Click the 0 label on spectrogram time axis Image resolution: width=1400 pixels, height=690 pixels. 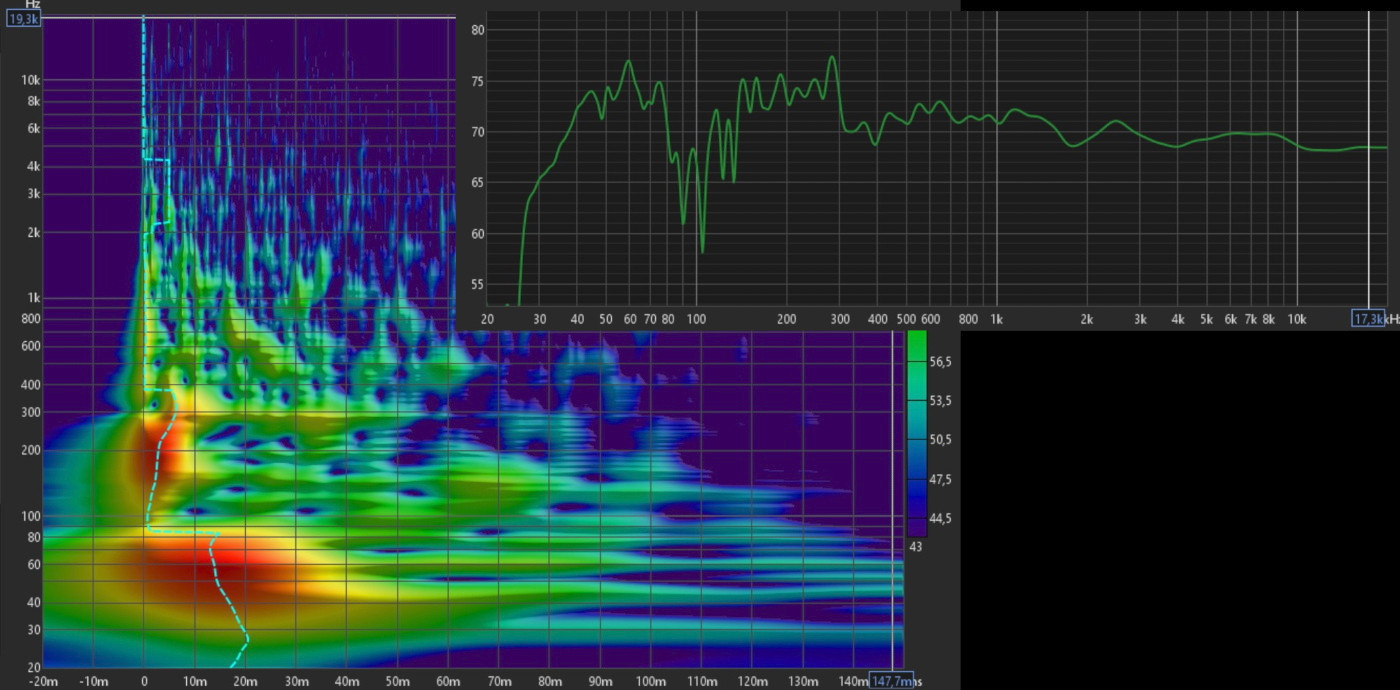coord(144,681)
